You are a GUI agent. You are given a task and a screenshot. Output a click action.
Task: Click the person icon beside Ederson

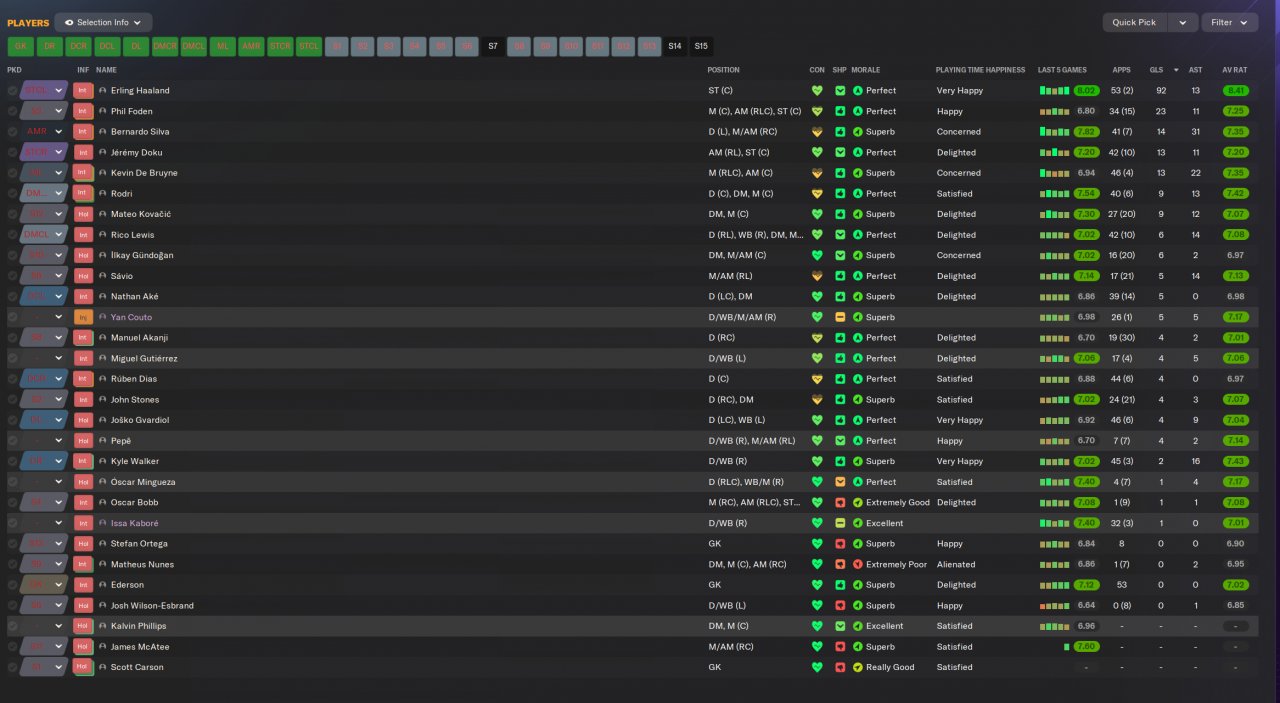click(102, 585)
